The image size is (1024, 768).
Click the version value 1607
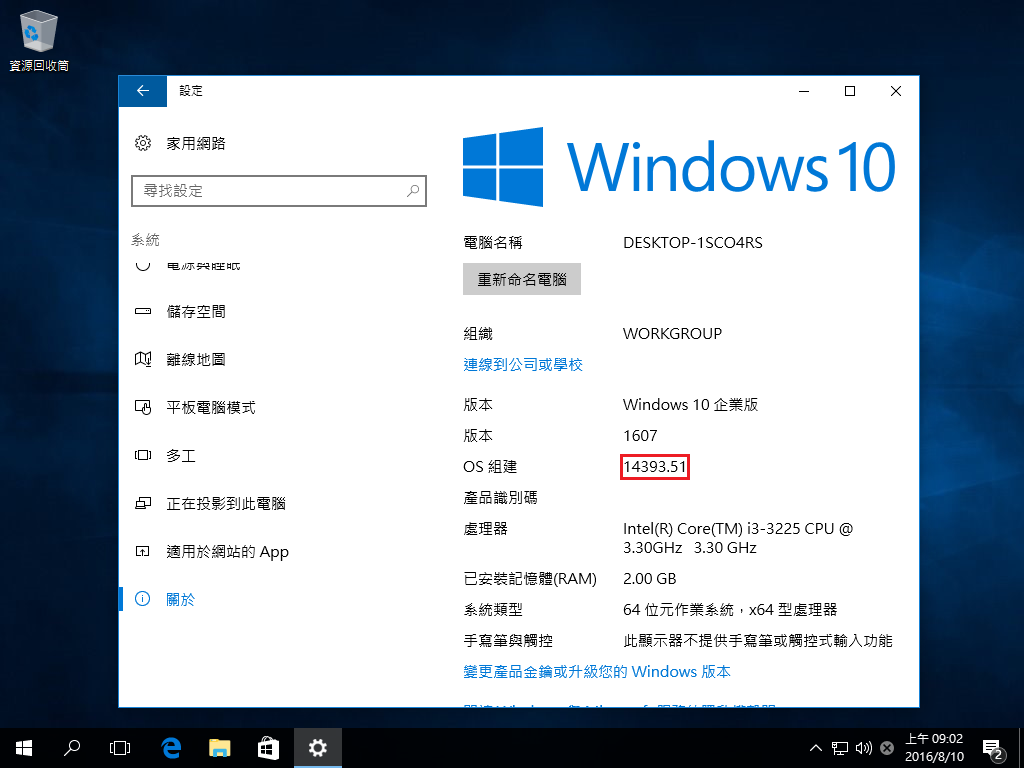(x=640, y=436)
